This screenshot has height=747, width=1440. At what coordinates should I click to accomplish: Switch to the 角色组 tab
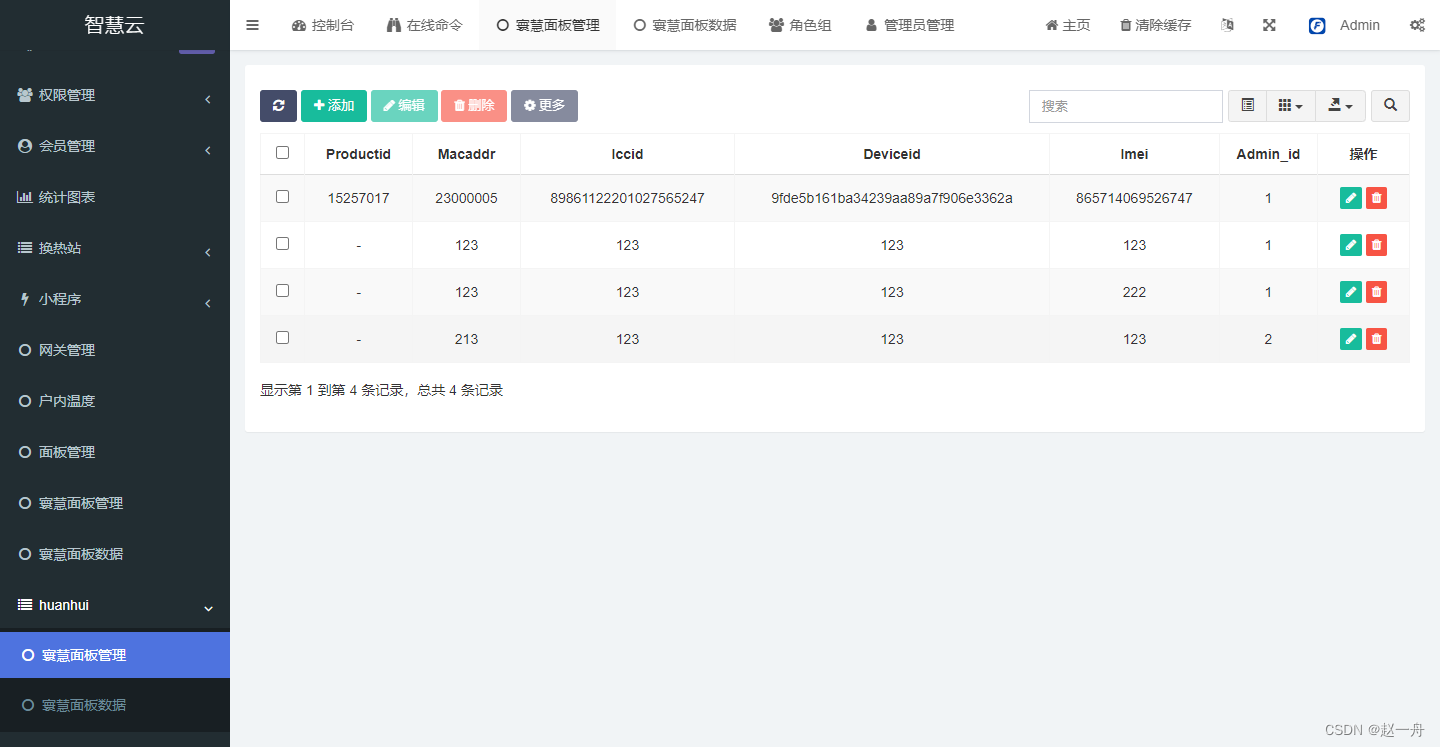coord(800,25)
